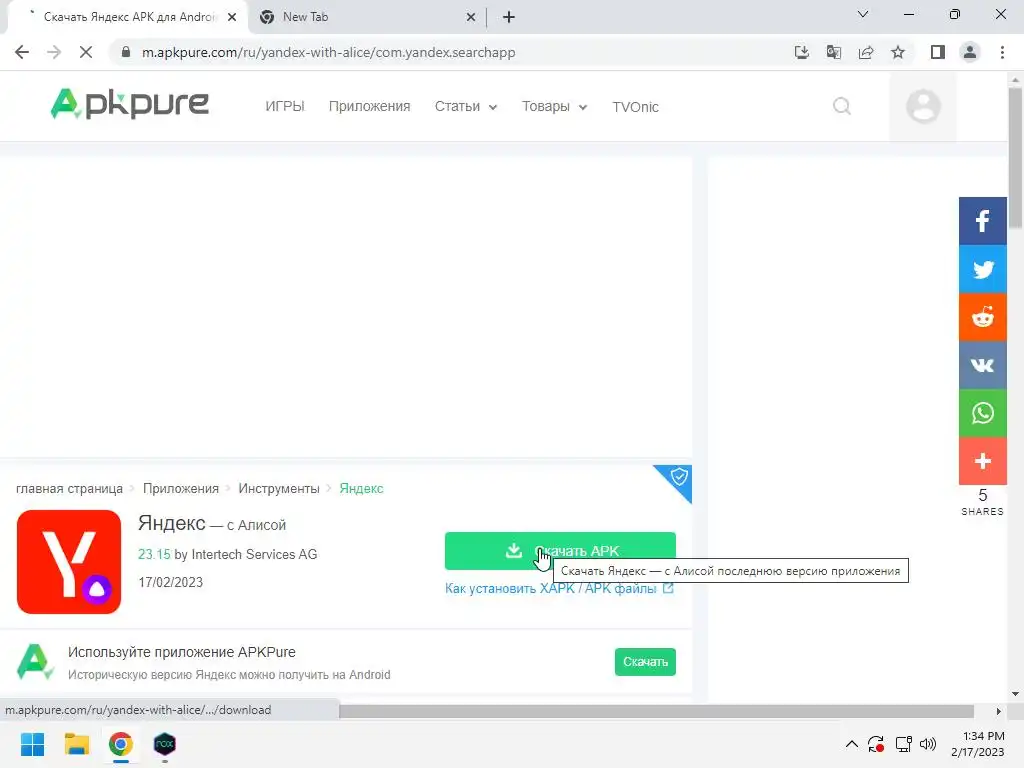1024x768 pixels.
Task: Click the Яндекс breadcrumb
Action: (361, 488)
